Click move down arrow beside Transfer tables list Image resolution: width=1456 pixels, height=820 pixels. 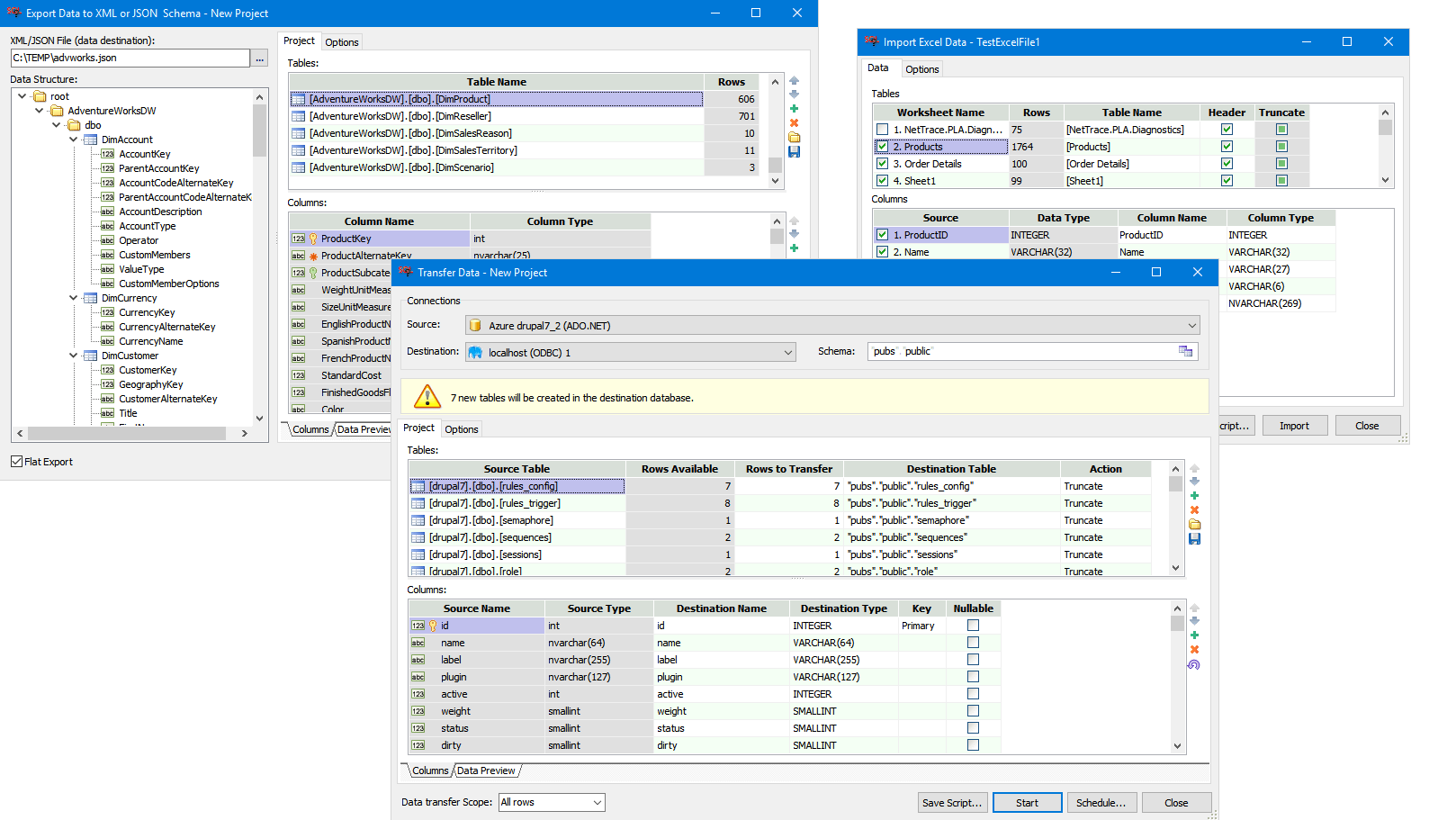[1194, 482]
